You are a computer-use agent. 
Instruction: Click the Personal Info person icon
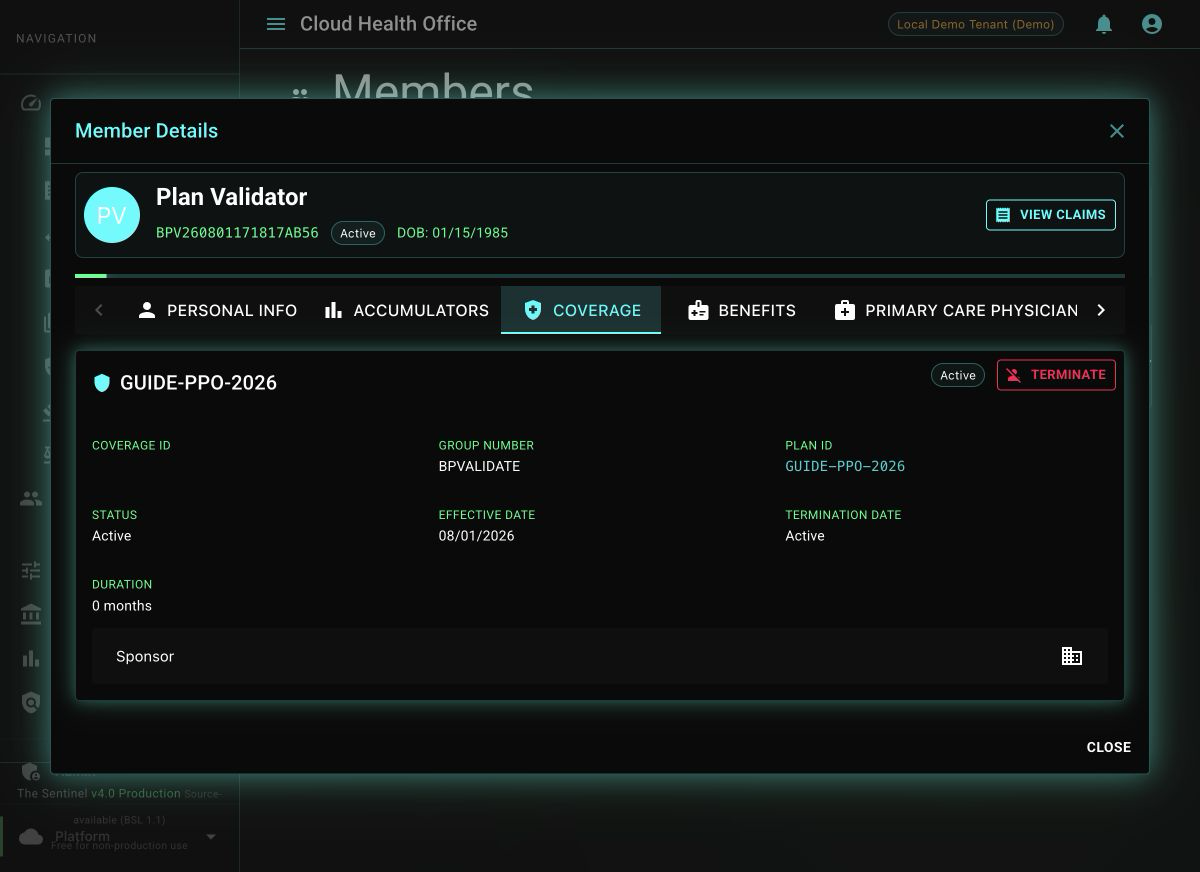click(147, 310)
